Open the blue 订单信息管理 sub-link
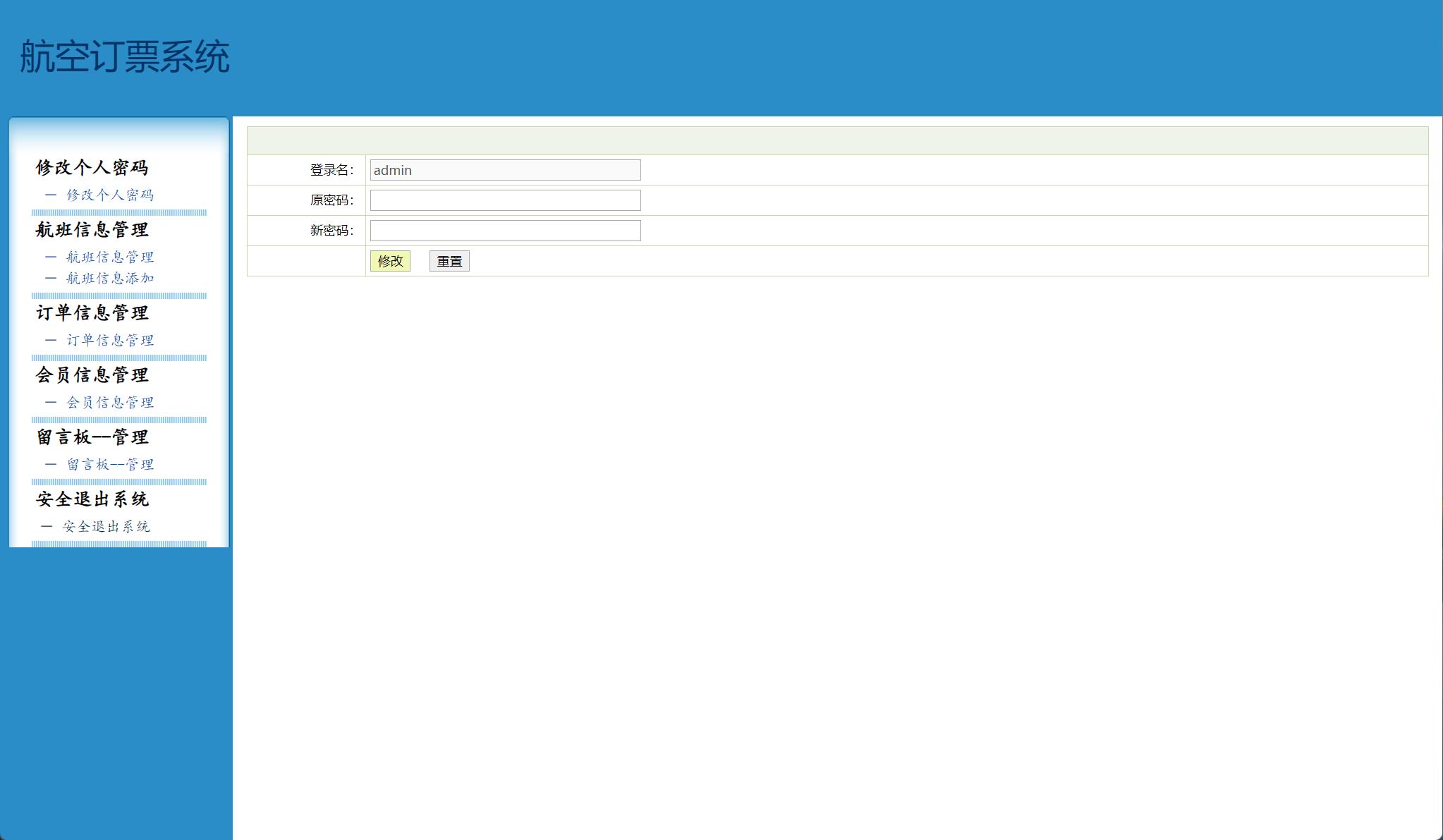The height and width of the screenshot is (840, 1443). pyautogui.click(x=110, y=341)
